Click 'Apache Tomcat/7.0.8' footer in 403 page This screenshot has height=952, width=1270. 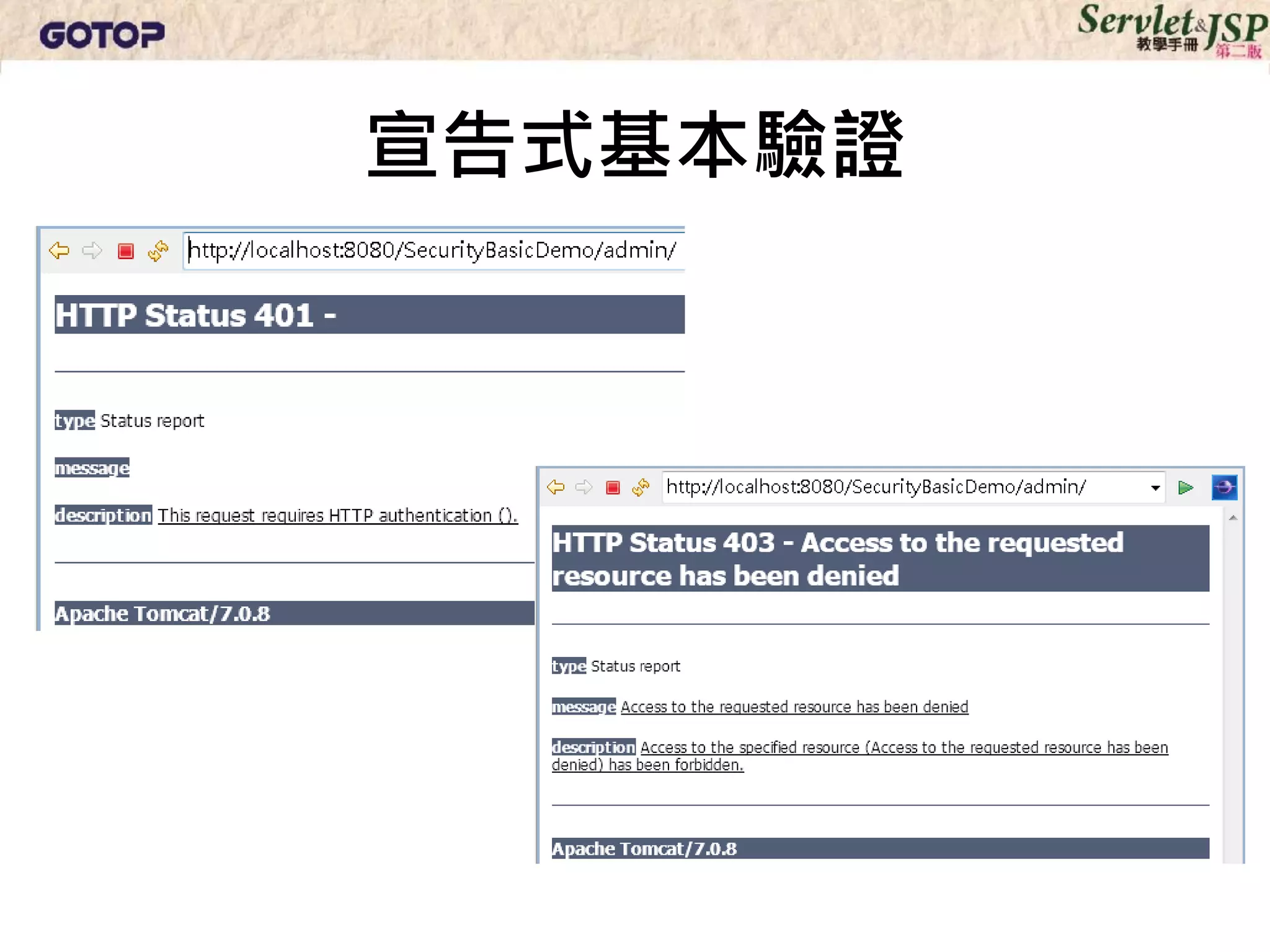(x=644, y=848)
